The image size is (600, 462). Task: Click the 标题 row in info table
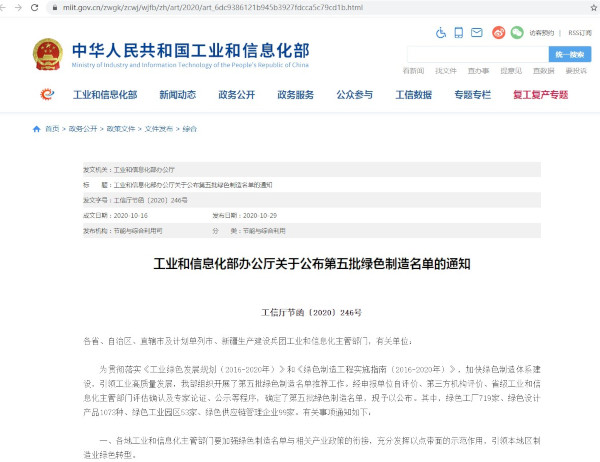coord(311,185)
